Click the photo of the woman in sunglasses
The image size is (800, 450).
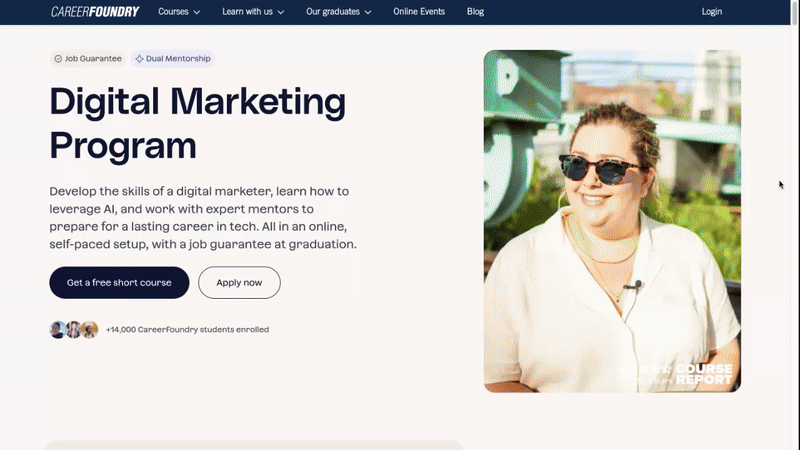tap(612, 220)
